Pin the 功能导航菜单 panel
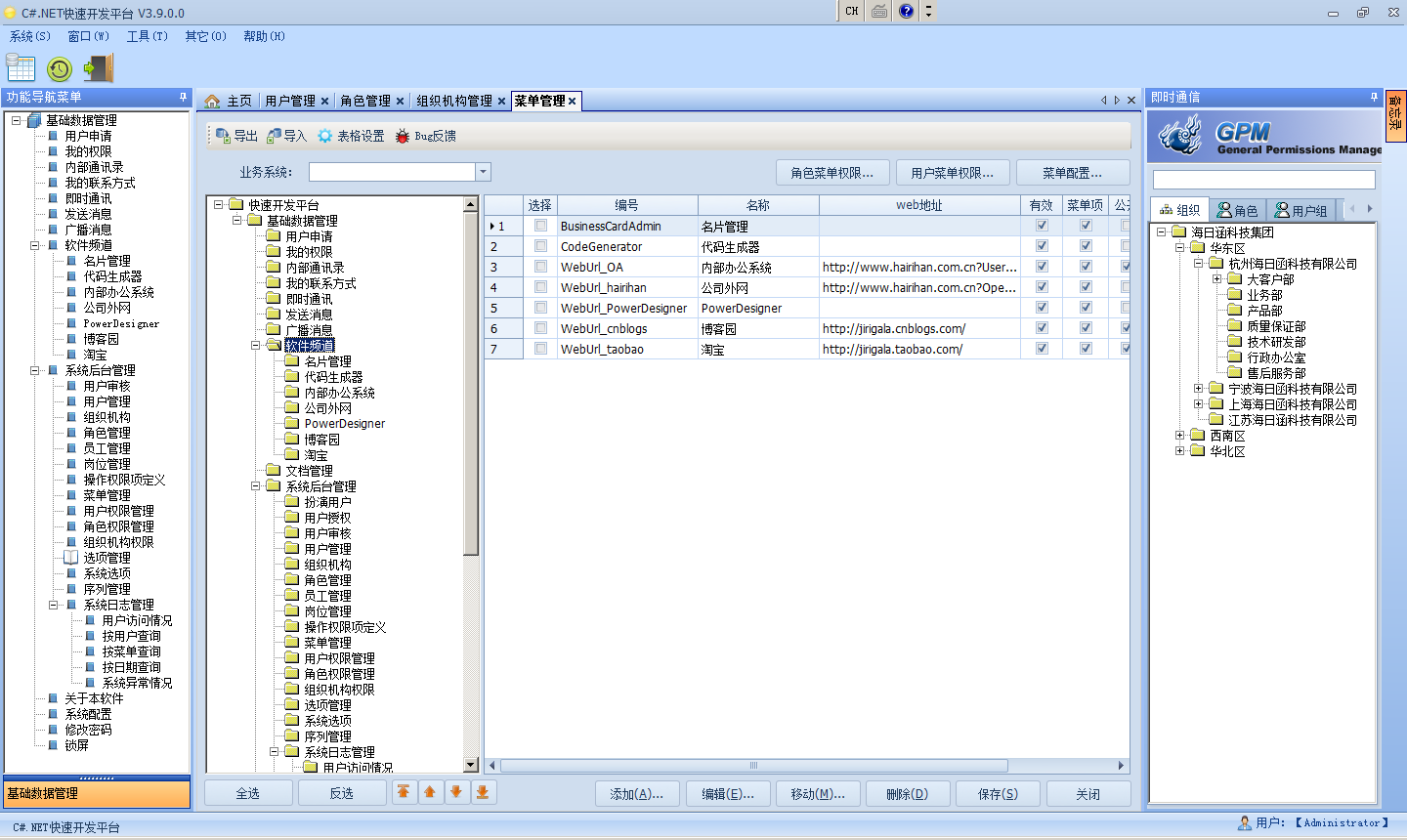Image resolution: width=1407 pixels, height=840 pixels. pos(183,97)
